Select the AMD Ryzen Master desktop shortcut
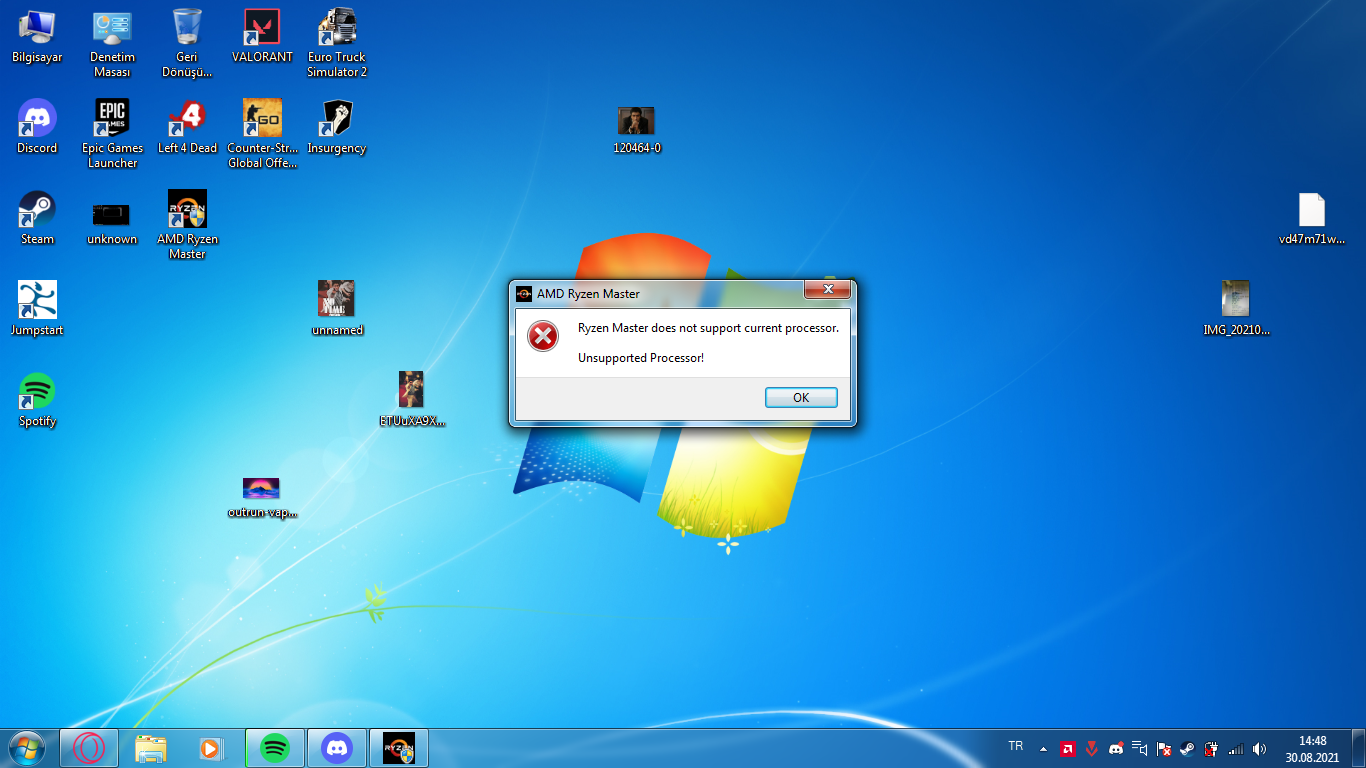Image resolution: width=1366 pixels, height=768 pixels. pos(187,225)
